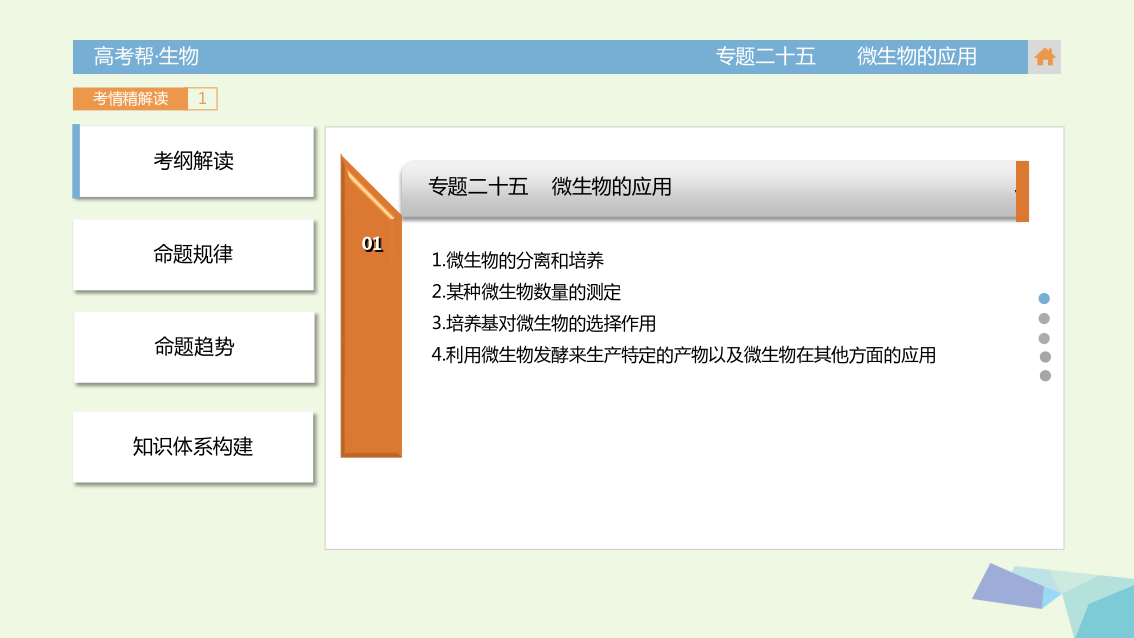Select the blue first page dot
Screen dimensions: 1134x638
[x=1044, y=298]
